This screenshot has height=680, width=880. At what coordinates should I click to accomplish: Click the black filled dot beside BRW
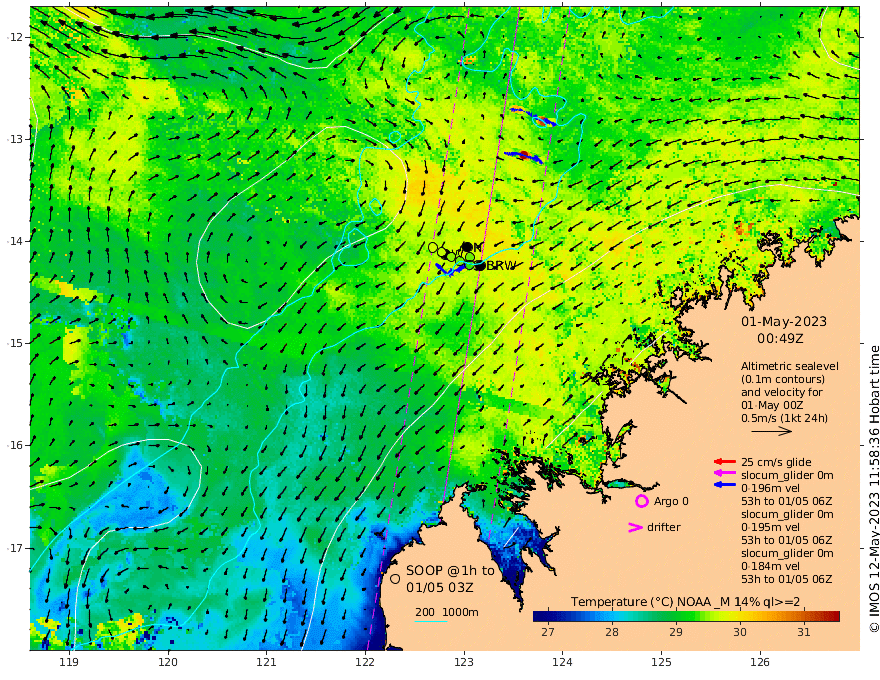480,266
